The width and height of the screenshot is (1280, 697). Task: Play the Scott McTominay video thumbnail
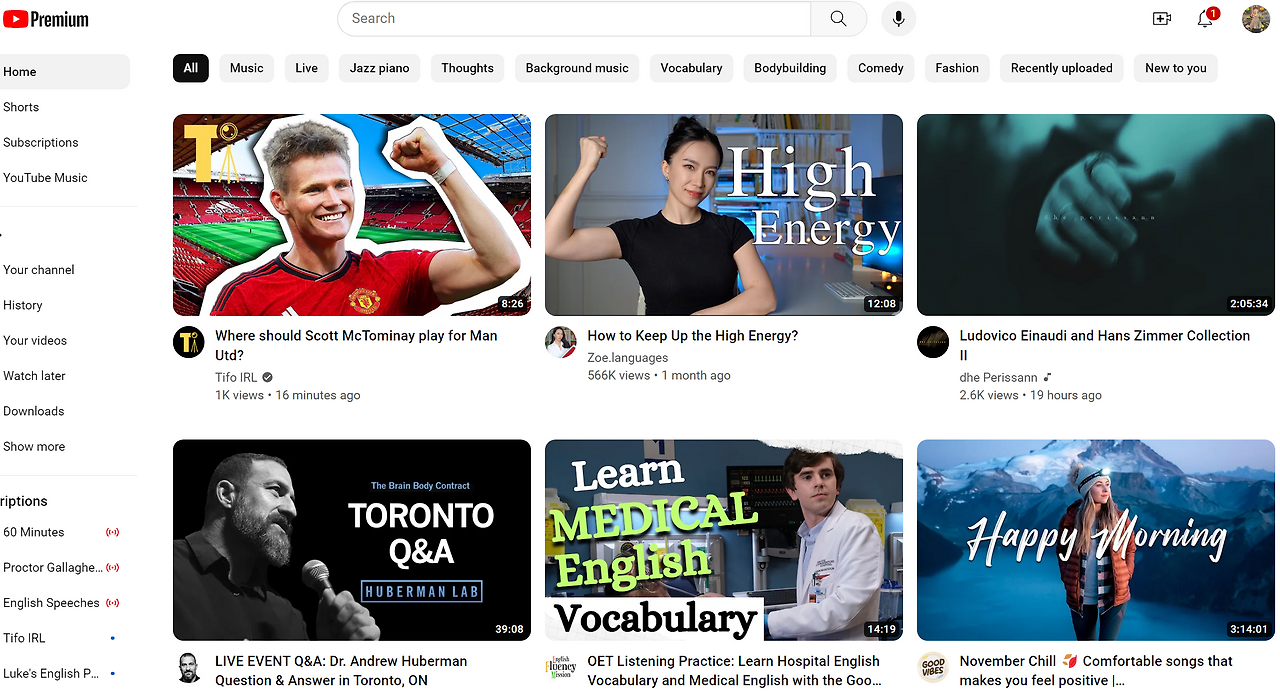click(x=352, y=215)
